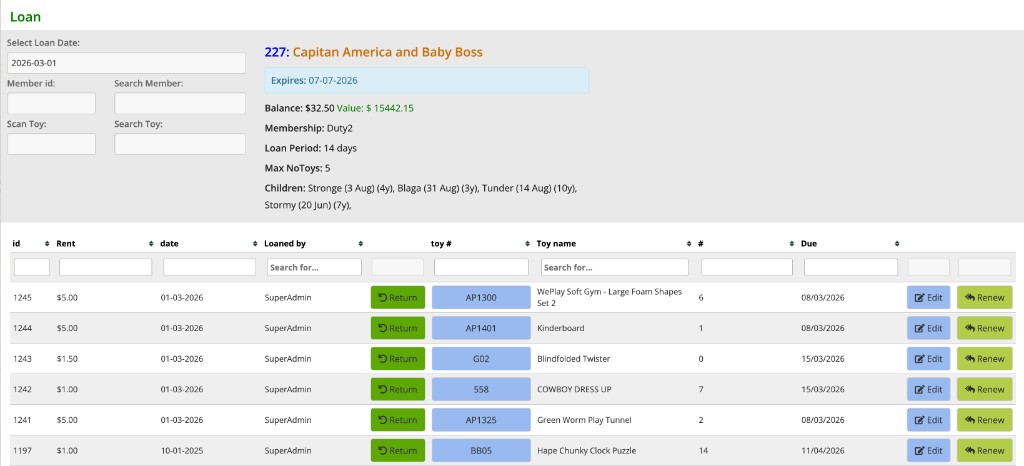Click the Expires 07-07-2026 banner
Image resolution: width=1024 pixels, height=466 pixels.
tap(427, 80)
